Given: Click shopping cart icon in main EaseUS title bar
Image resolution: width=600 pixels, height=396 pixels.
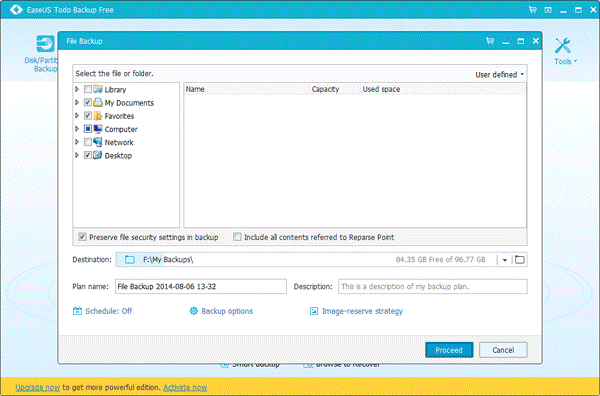Looking at the screenshot, I should (x=532, y=10).
